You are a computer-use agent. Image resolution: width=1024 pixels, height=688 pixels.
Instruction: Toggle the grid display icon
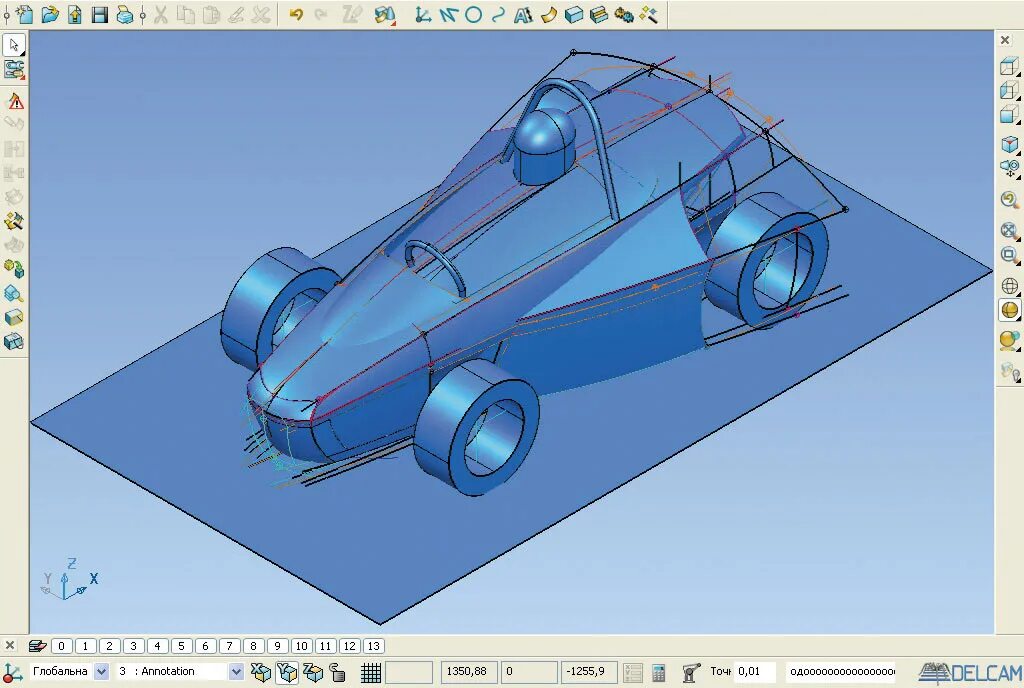pyautogui.click(x=371, y=672)
